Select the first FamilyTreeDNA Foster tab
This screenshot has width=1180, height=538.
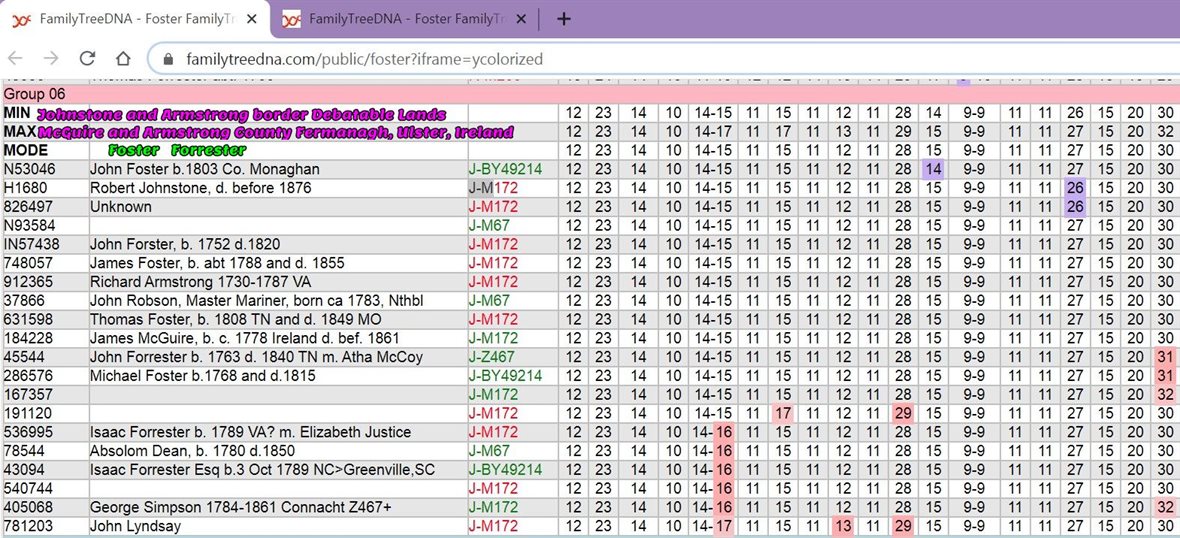[135, 20]
